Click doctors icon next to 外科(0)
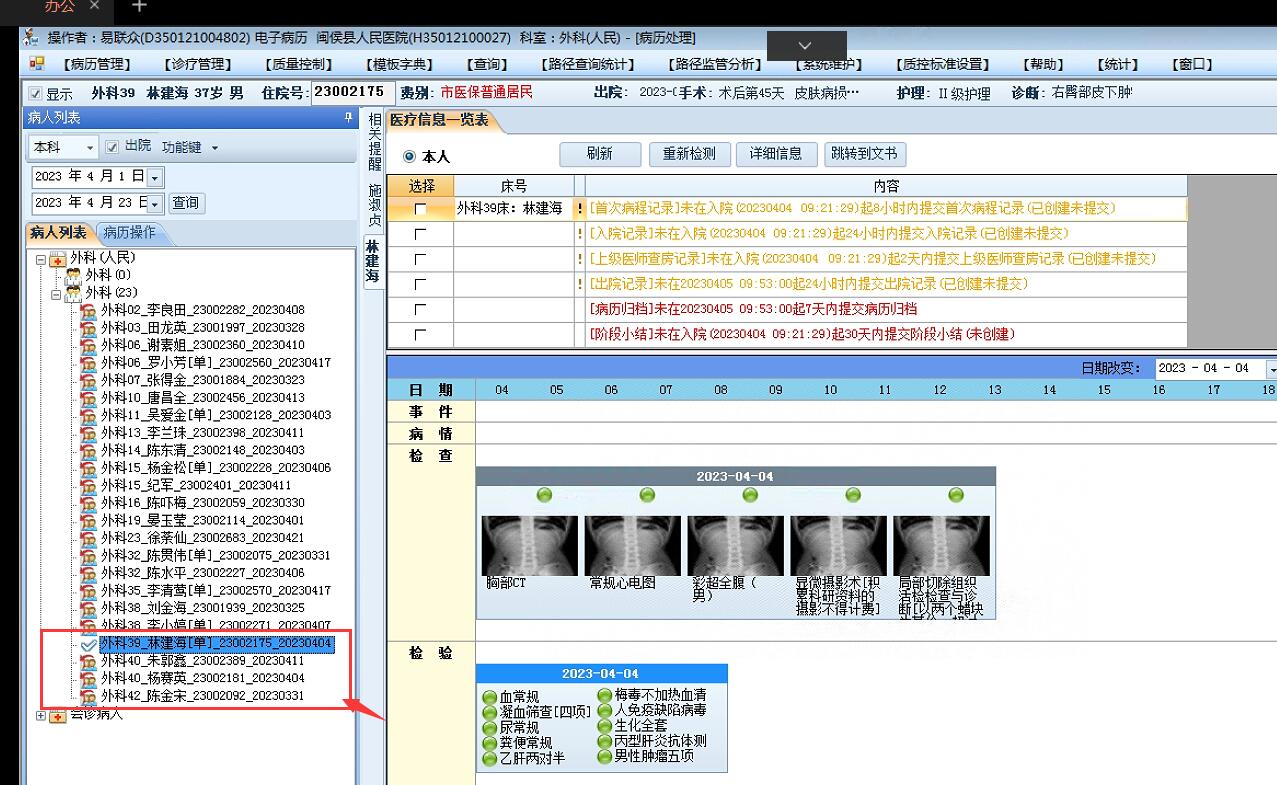Screen dimensions: 1277x785 (x=73, y=275)
